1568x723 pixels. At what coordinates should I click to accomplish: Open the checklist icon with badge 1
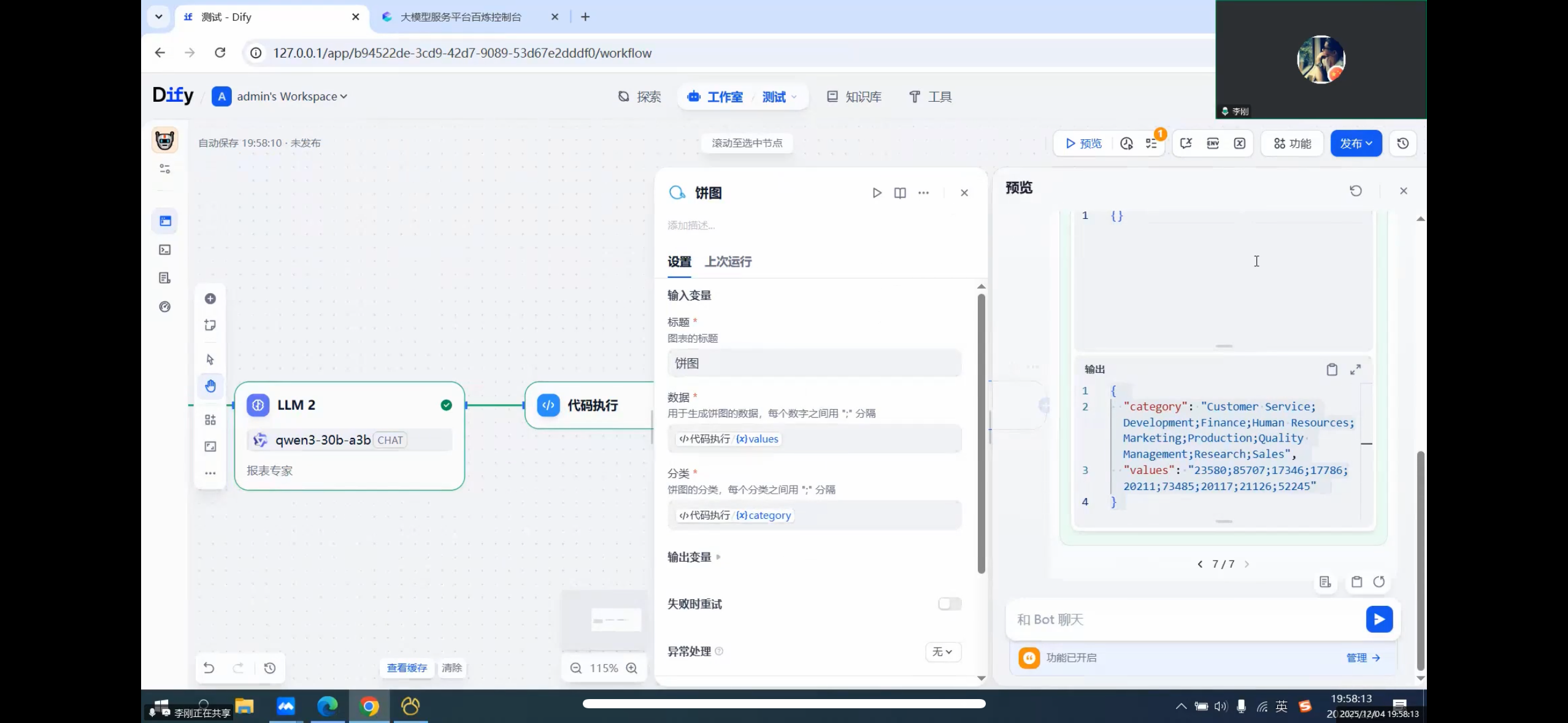(1151, 143)
